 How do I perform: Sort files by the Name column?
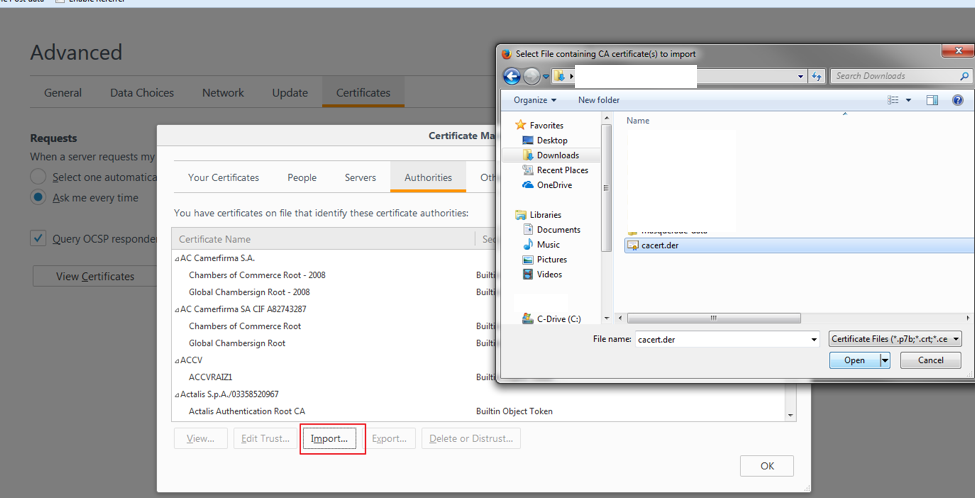tap(638, 121)
